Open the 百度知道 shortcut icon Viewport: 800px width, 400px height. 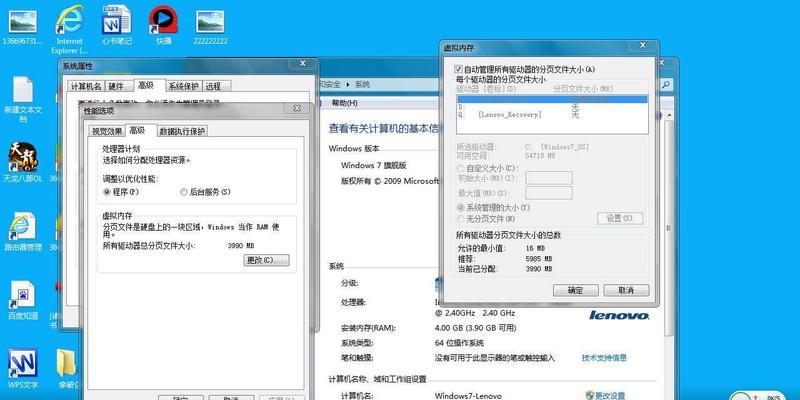coord(22,295)
